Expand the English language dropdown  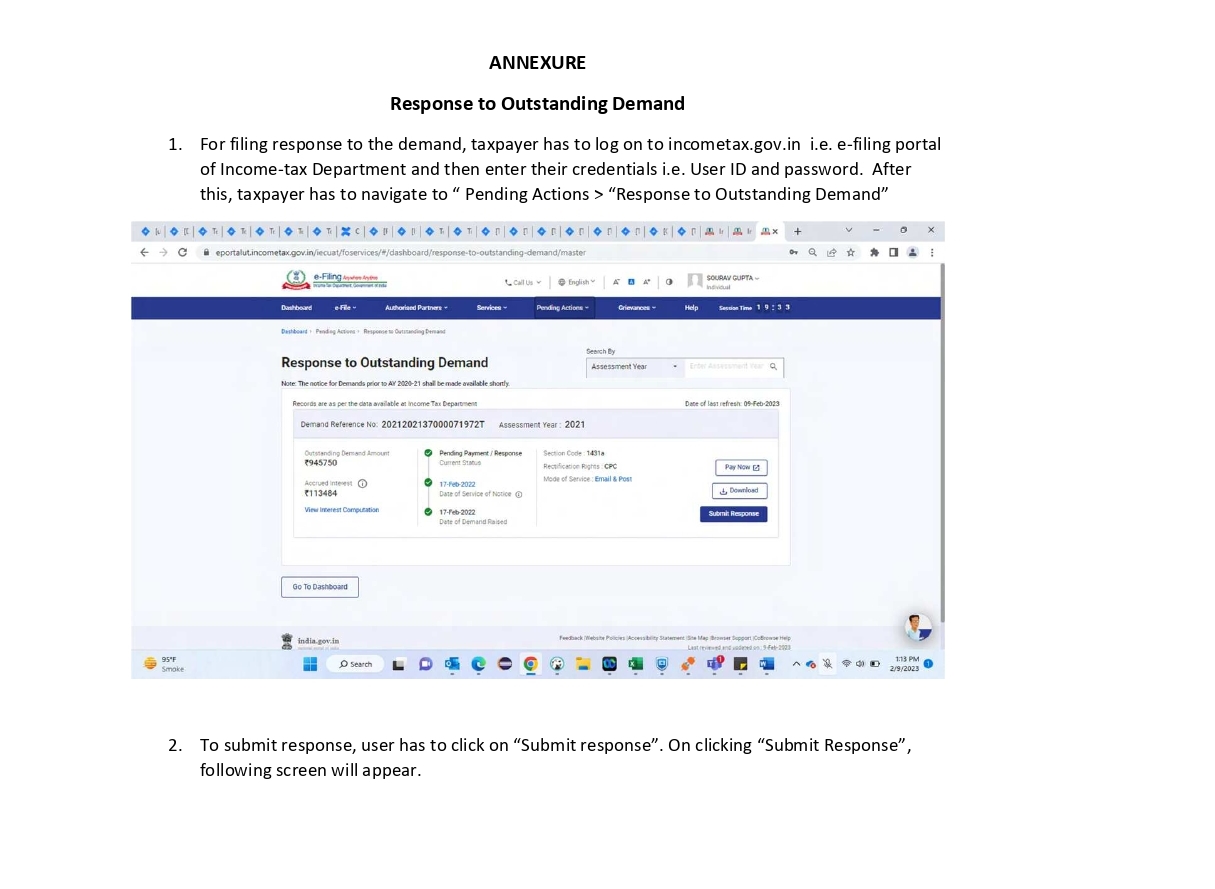(x=577, y=282)
